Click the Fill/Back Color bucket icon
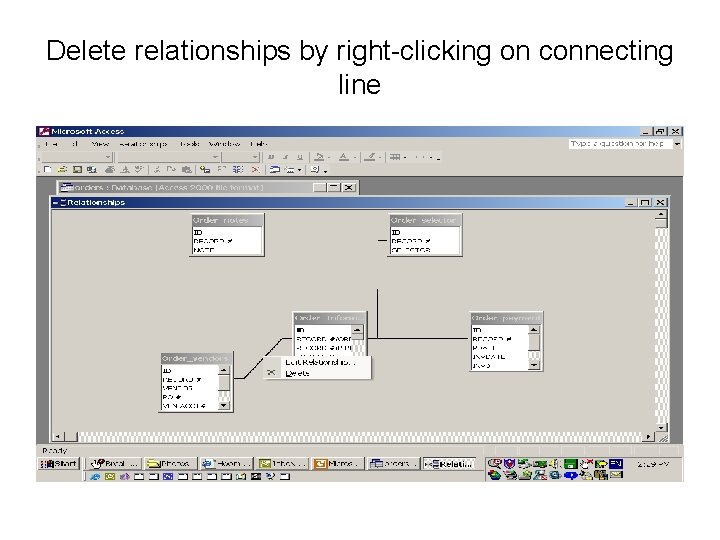This screenshot has width=720, height=540. 320,157
